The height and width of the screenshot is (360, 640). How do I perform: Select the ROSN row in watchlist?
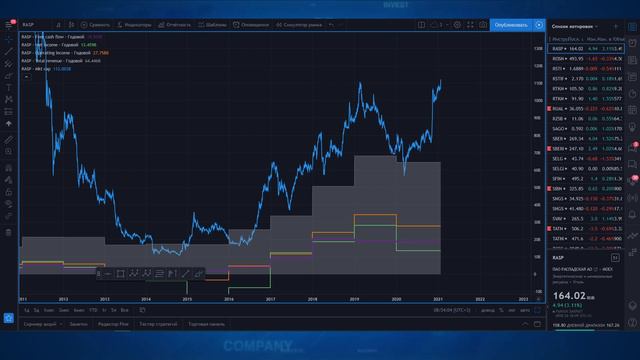(x=586, y=59)
